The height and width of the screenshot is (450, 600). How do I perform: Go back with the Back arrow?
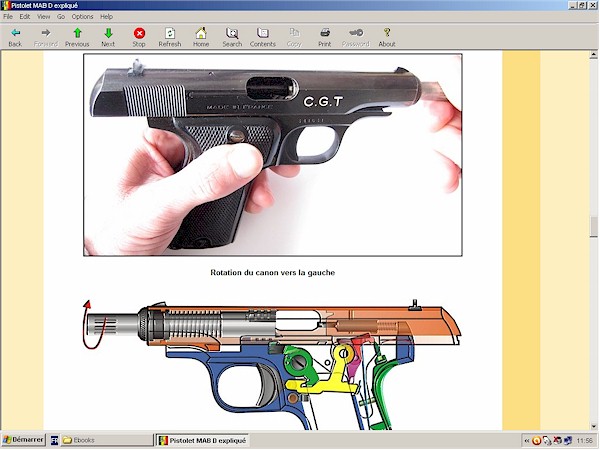15,37
